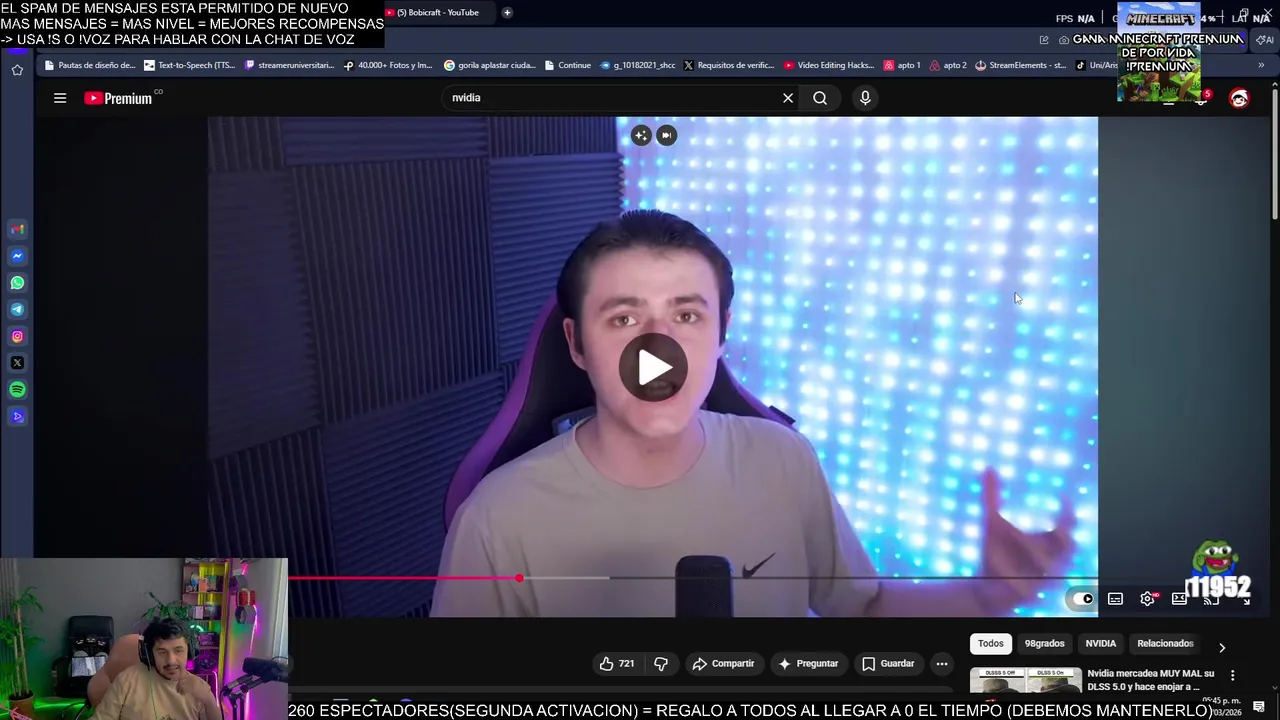Screen dimensions: 1280x720
Task: Seek using the red video progress bar
Action: [404, 578]
